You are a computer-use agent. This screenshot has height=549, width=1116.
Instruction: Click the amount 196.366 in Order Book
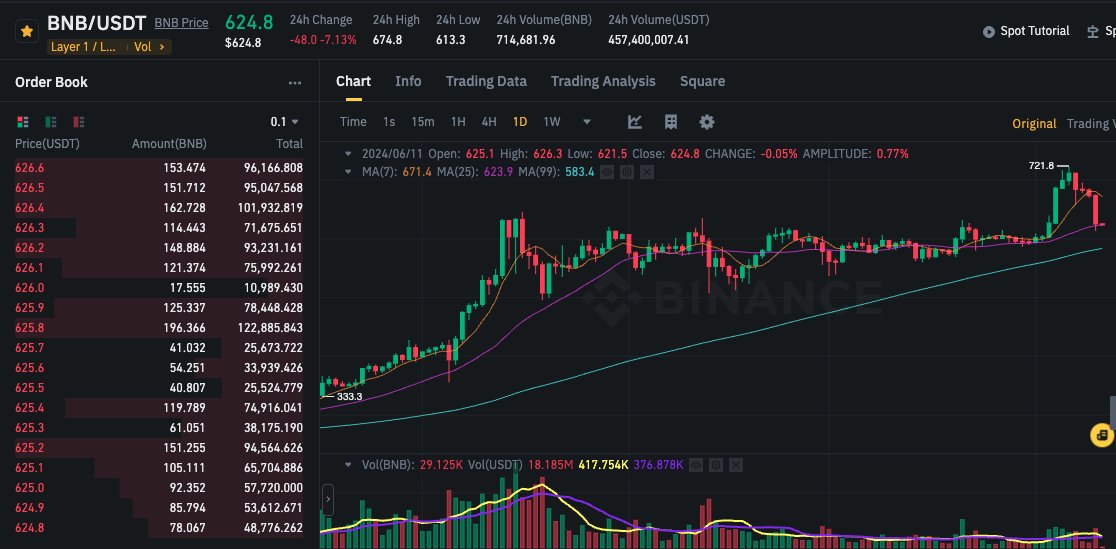184,328
